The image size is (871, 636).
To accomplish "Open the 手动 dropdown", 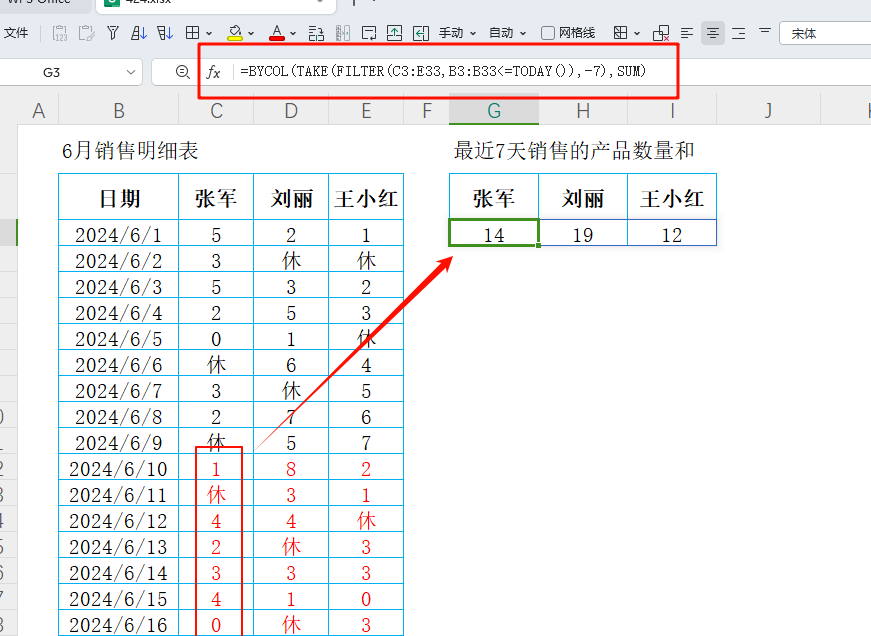I will point(457,33).
